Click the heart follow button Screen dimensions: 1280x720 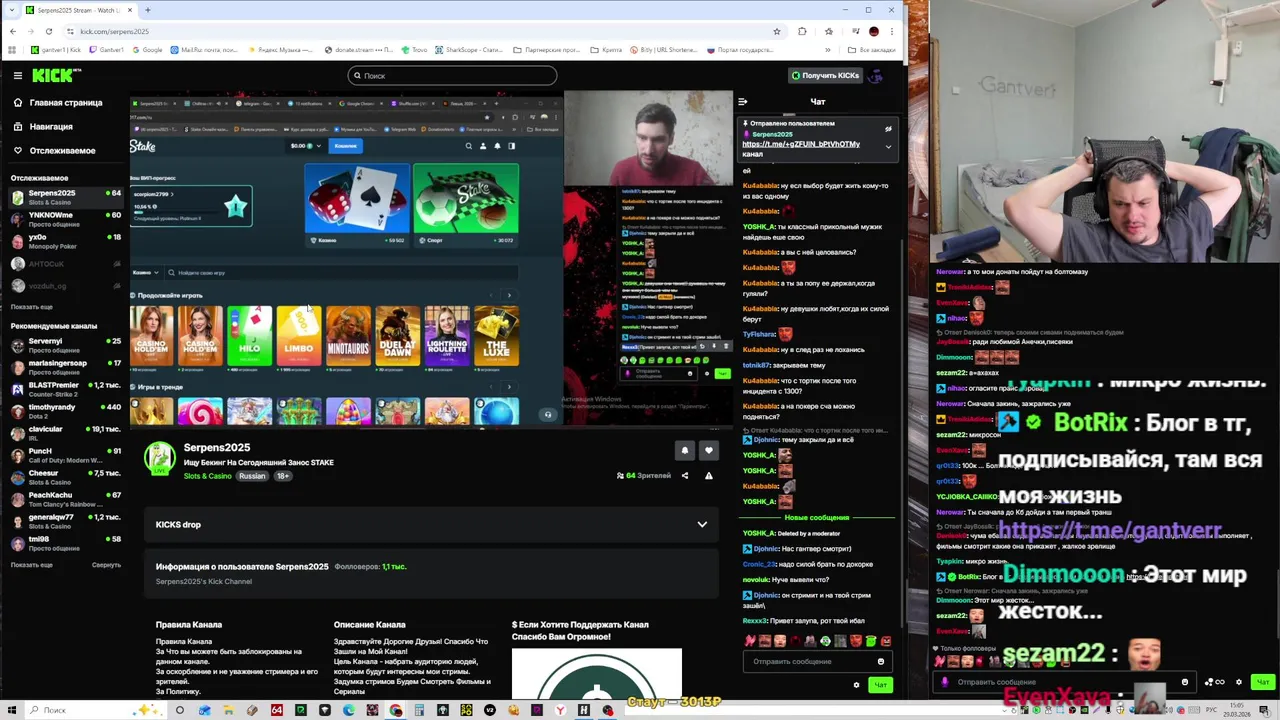pos(709,451)
